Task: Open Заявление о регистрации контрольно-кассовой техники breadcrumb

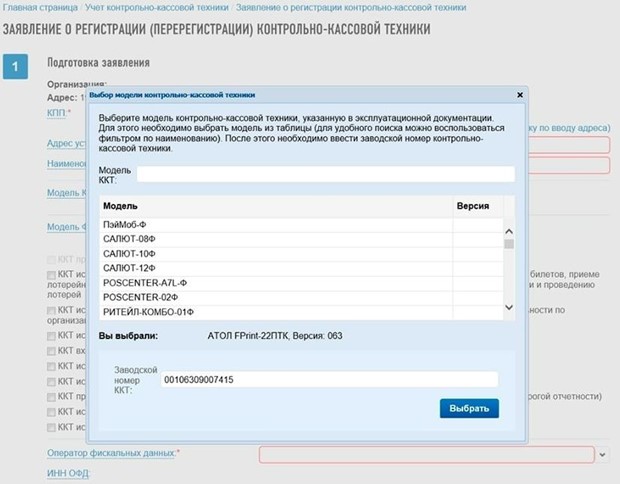Action: pyautogui.click(x=351, y=7)
